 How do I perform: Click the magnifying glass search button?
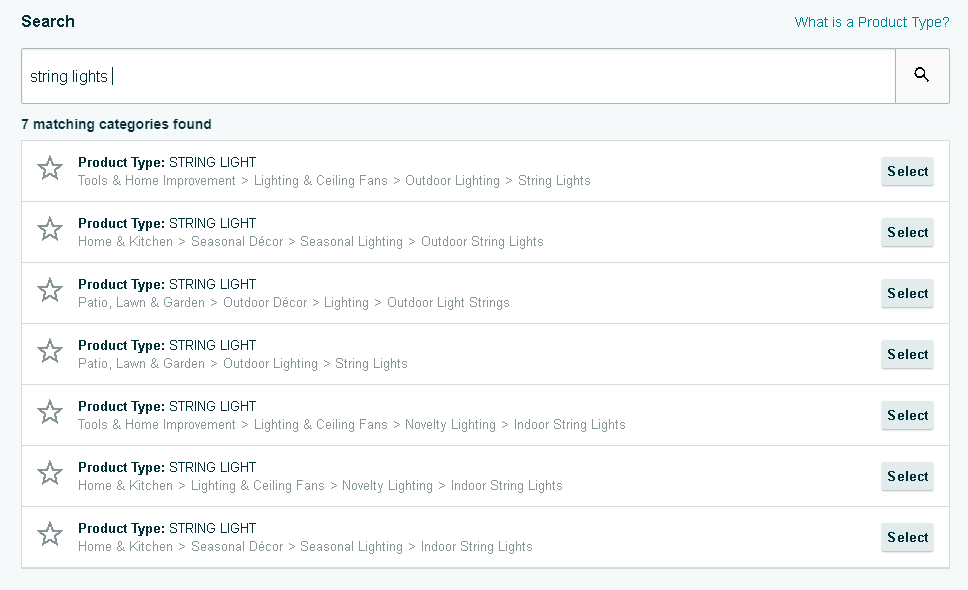[922, 76]
